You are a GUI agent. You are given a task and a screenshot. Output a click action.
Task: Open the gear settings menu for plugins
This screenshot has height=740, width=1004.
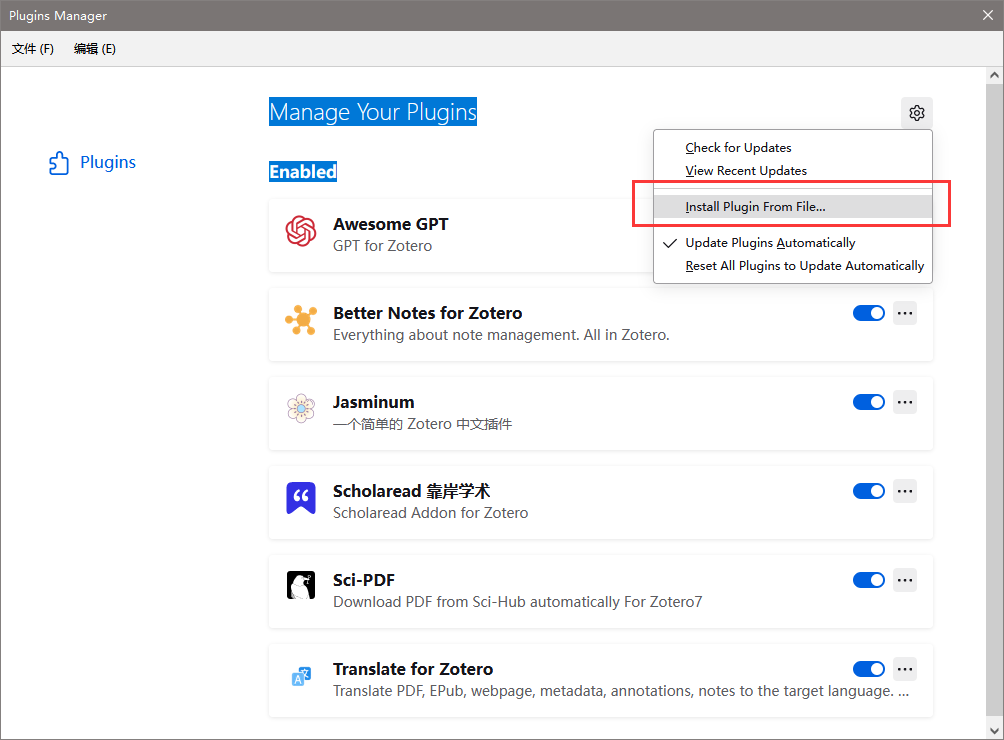pyautogui.click(x=916, y=113)
